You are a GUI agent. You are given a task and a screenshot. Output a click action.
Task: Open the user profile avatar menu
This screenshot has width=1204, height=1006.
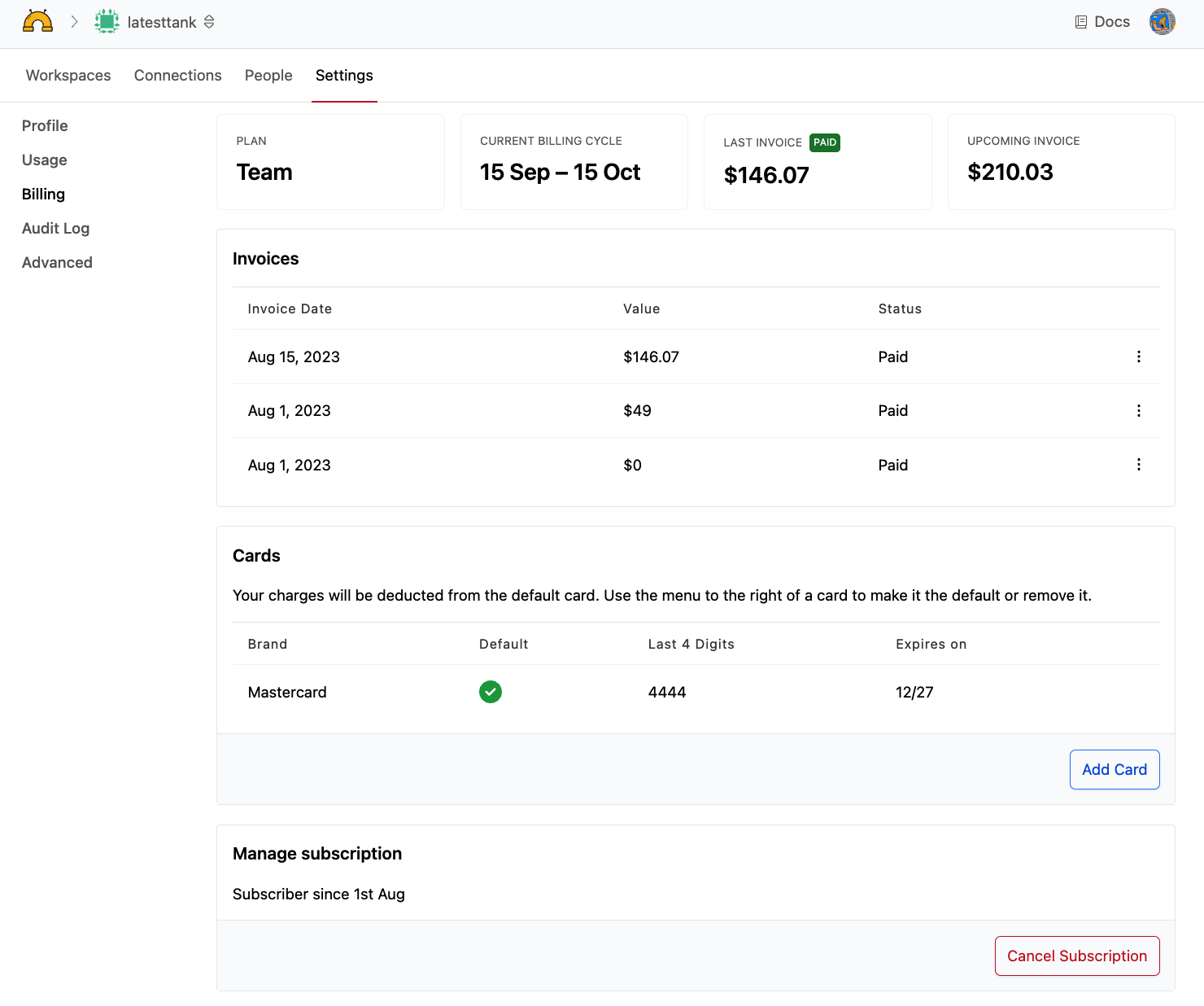1162,22
